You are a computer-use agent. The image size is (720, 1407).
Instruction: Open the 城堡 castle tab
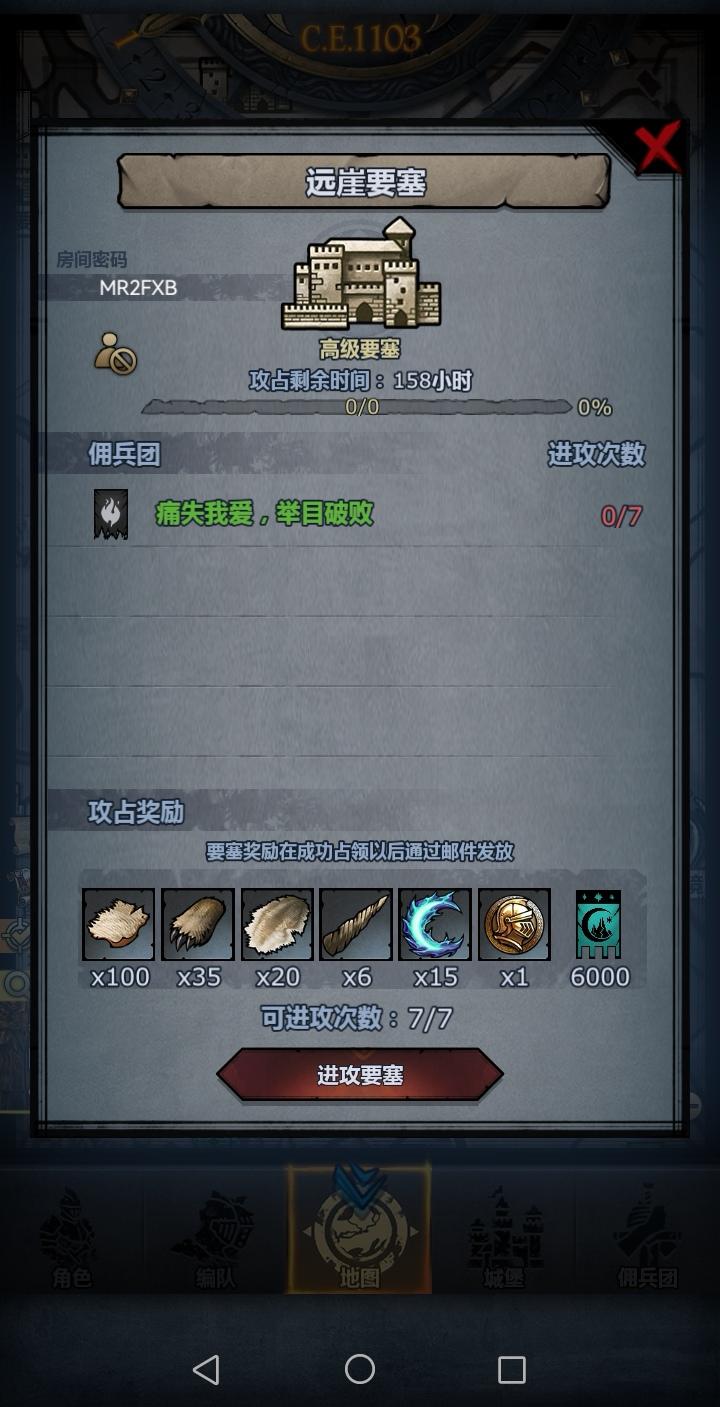504,1236
